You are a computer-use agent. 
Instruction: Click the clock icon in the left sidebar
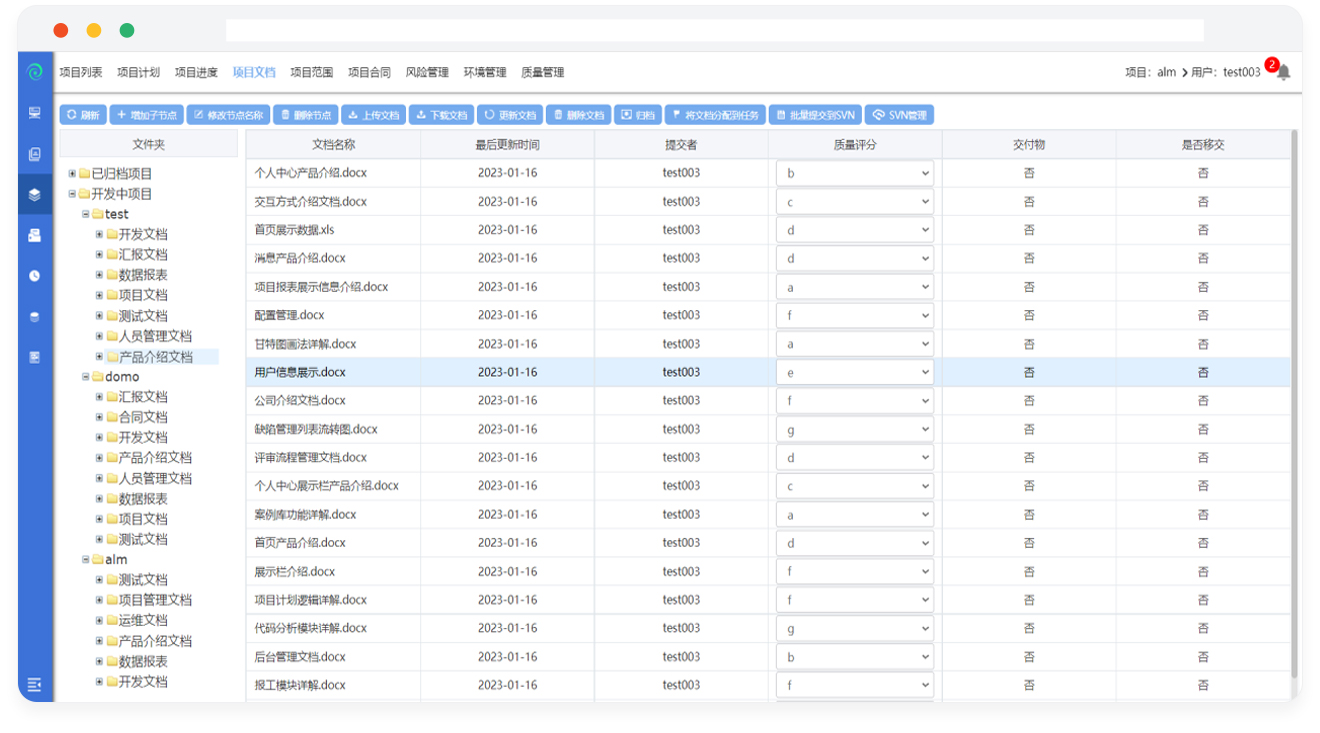click(35, 276)
